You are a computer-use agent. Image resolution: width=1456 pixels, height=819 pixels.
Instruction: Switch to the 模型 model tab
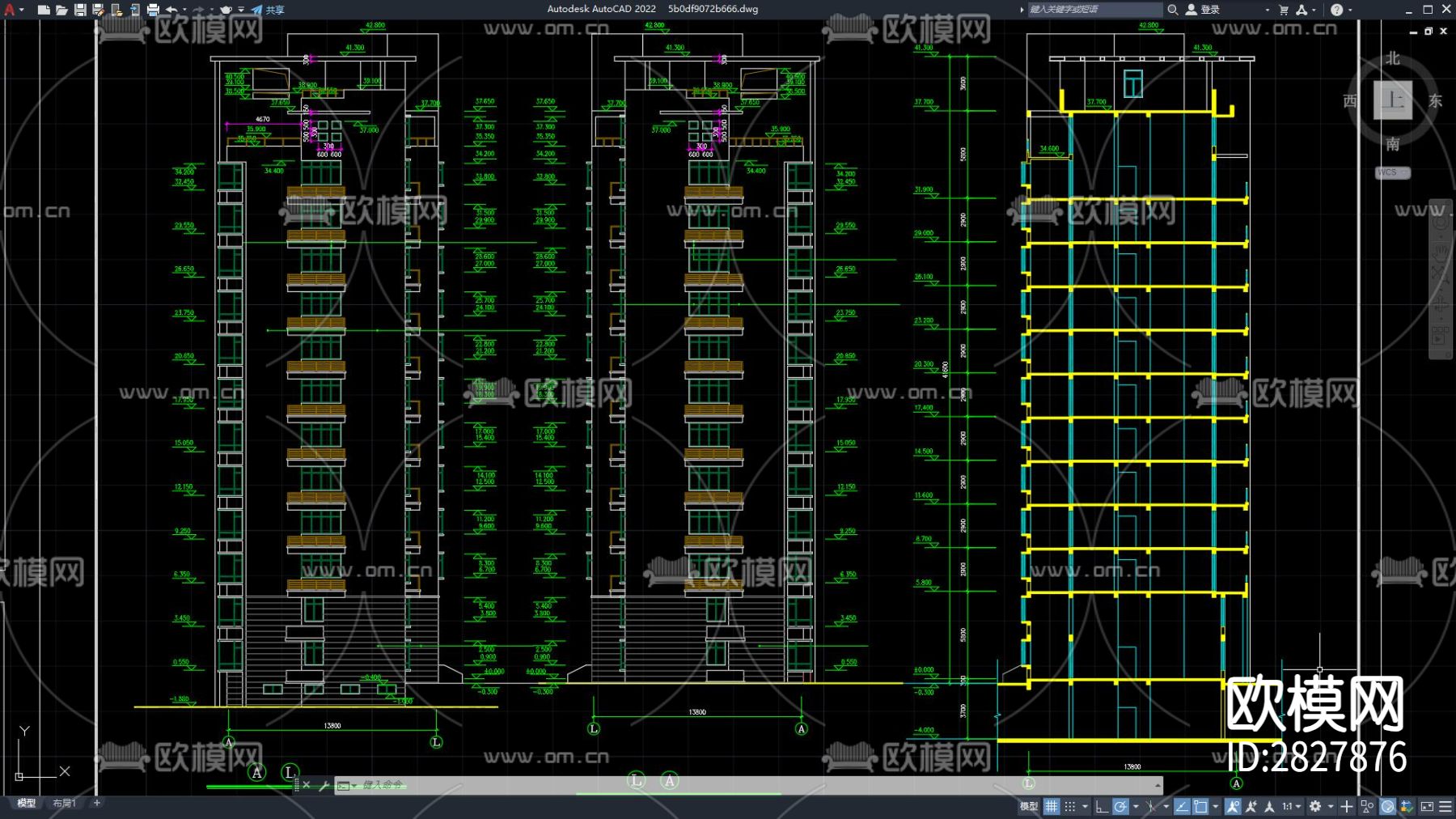tap(27, 803)
